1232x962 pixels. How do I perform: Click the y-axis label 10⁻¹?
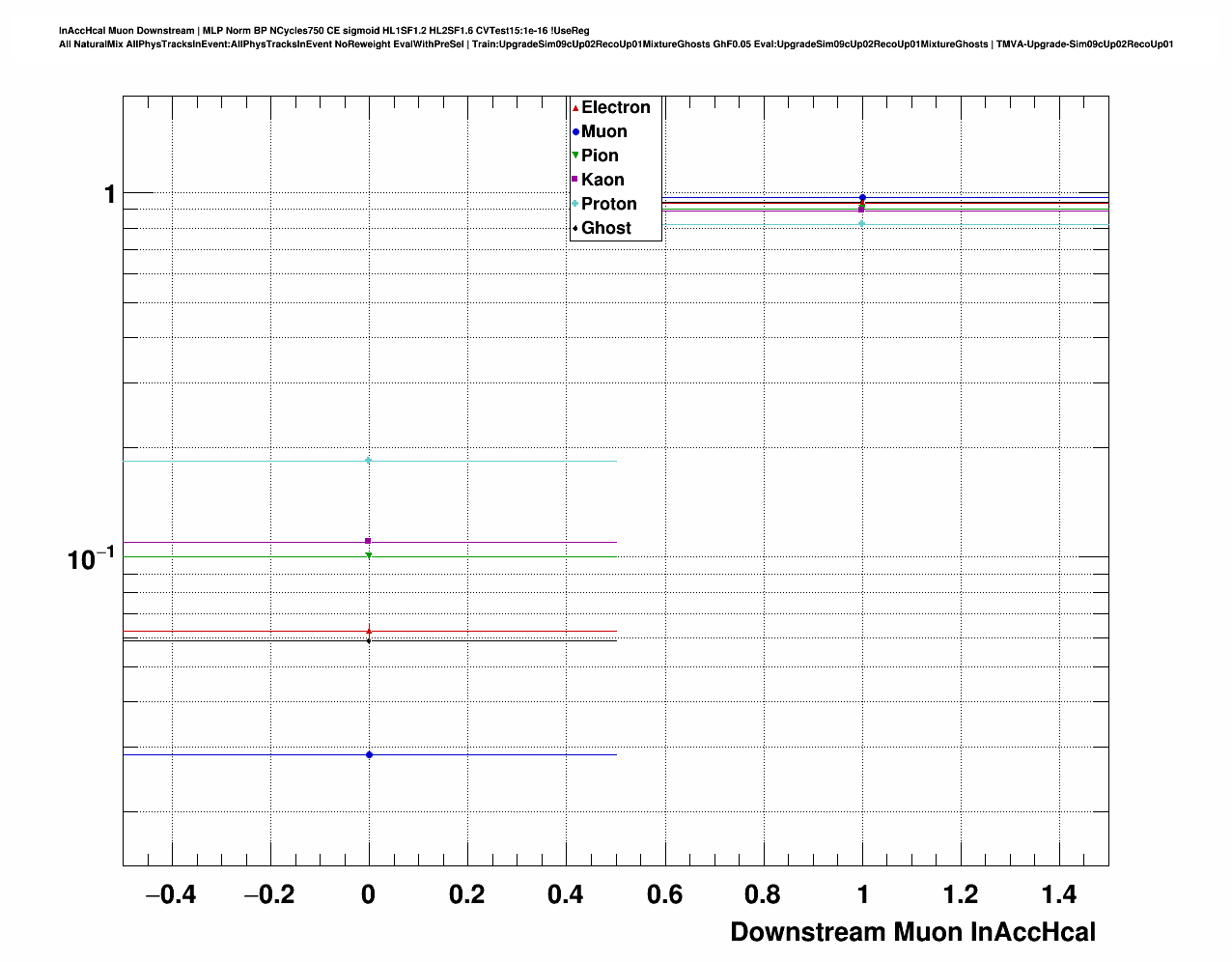click(91, 558)
